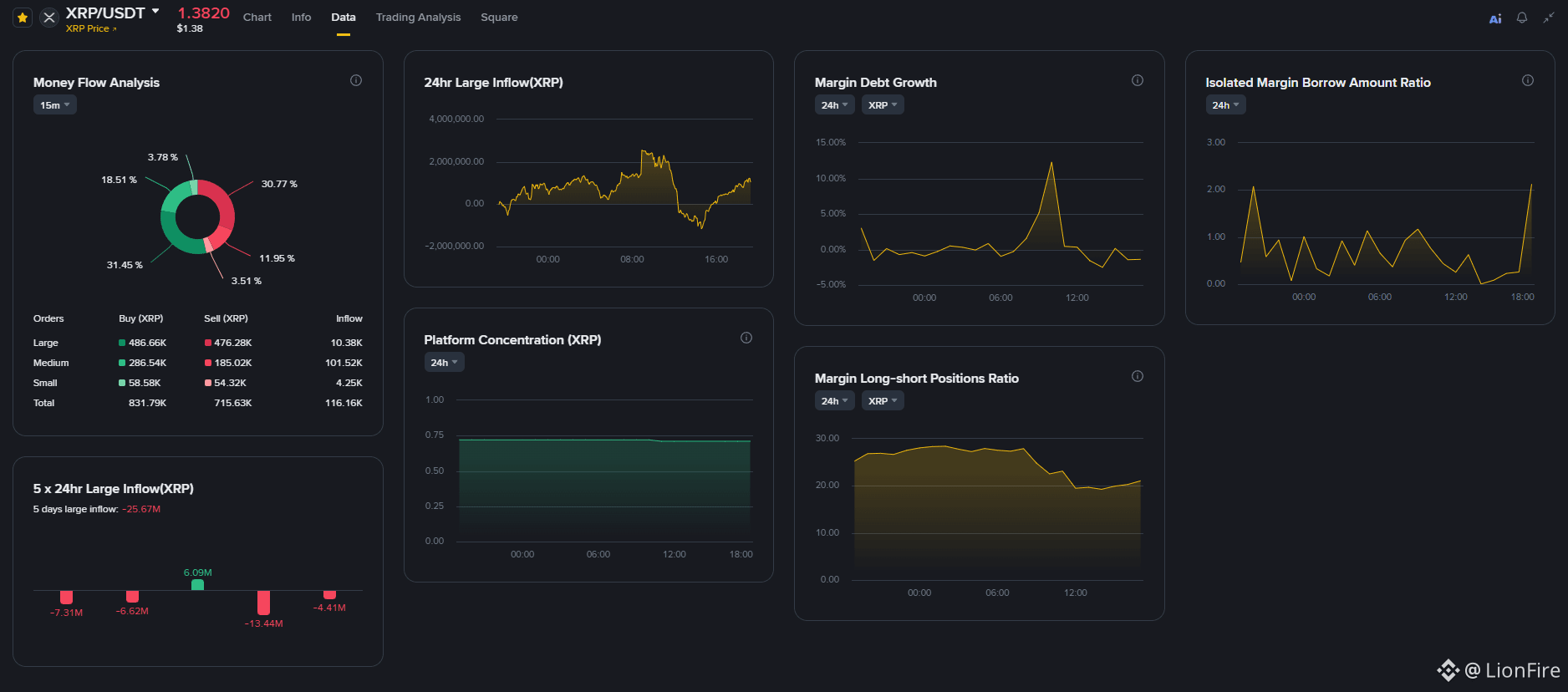Expand the 24h dropdown in Platform Concentration
This screenshot has height=692, width=1568.
coord(445,363)
